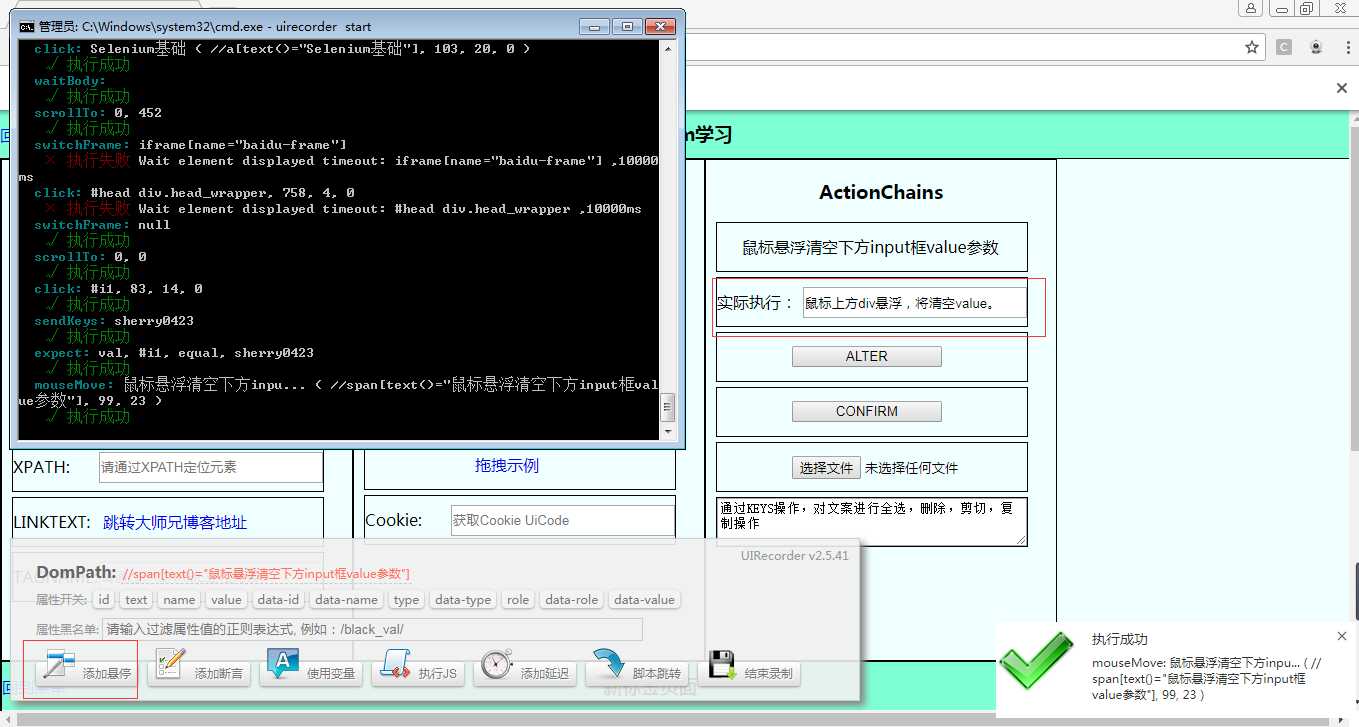
Task: Click the 未选择任何文件 text
Action: (x=912, y=467)
